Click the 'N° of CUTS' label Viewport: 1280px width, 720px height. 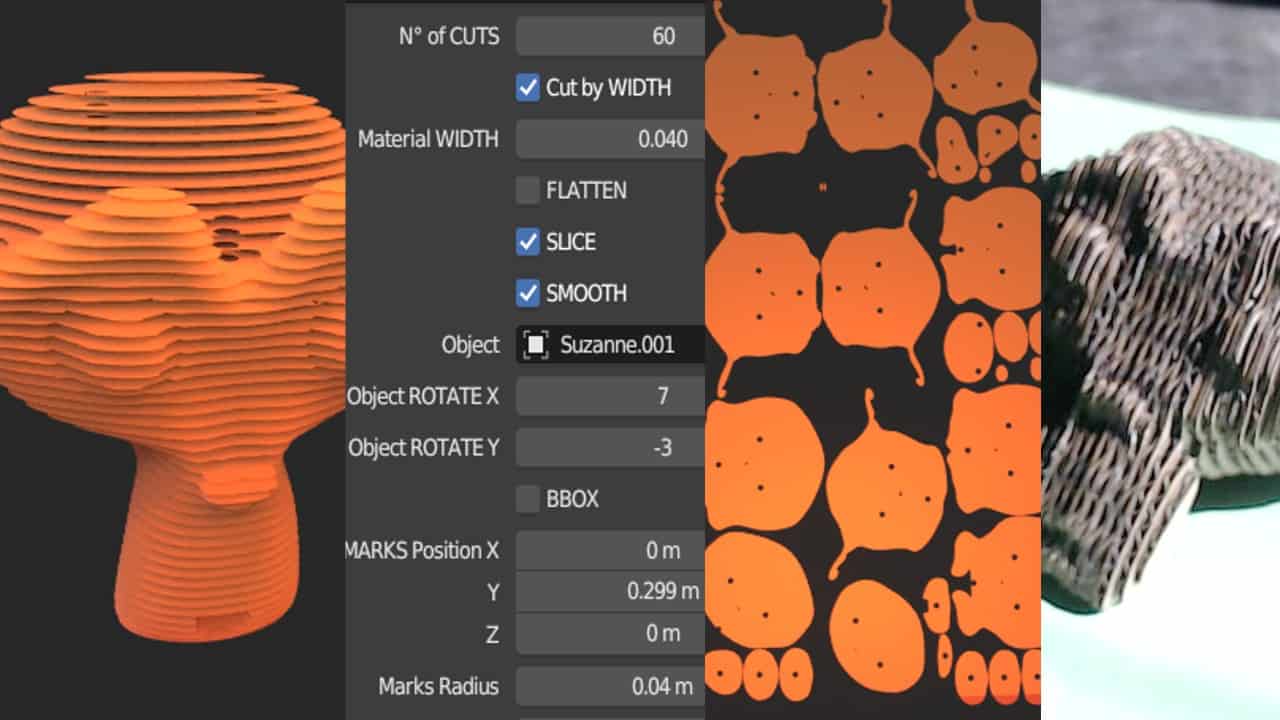448,37
